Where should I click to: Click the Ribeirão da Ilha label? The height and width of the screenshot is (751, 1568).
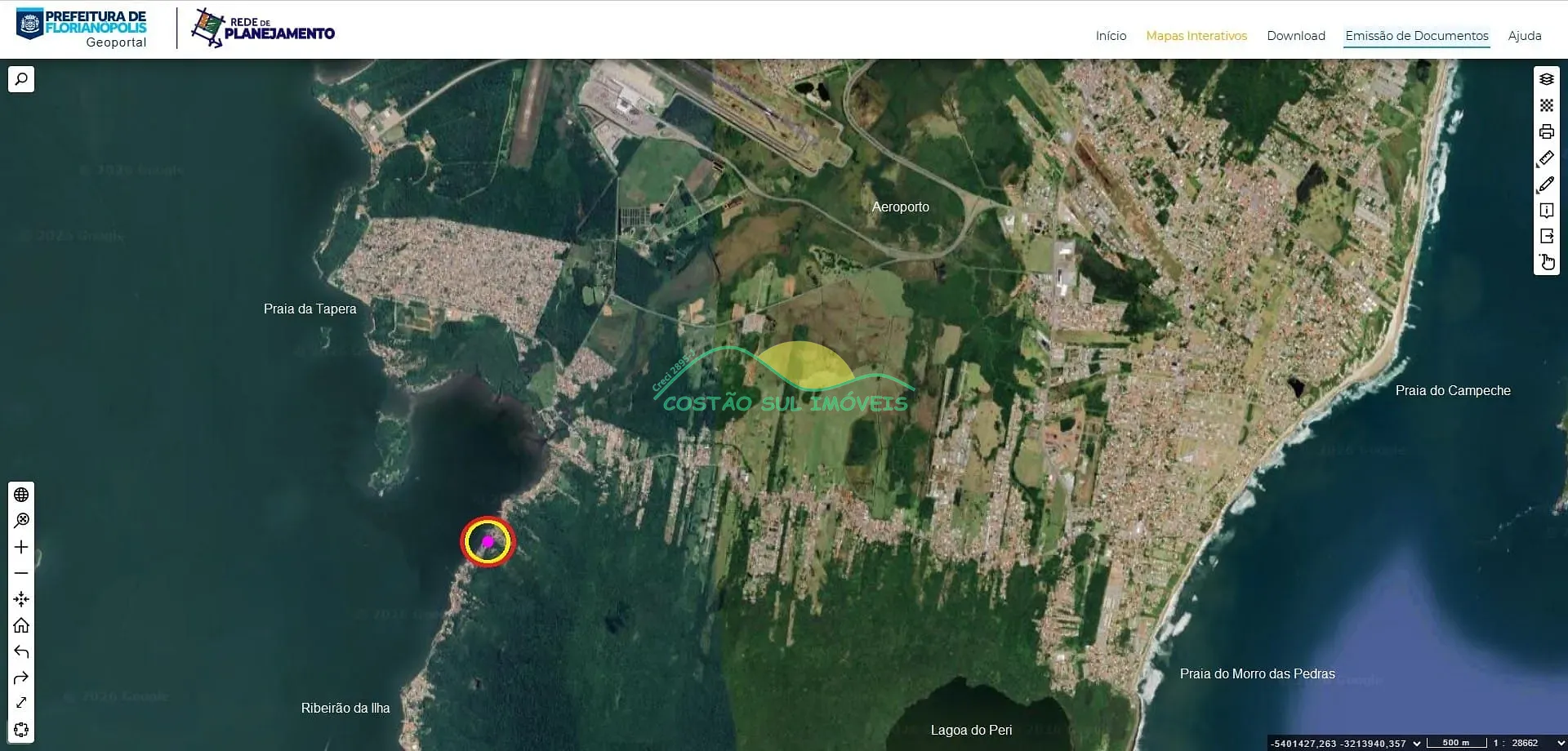click(345, 709)
